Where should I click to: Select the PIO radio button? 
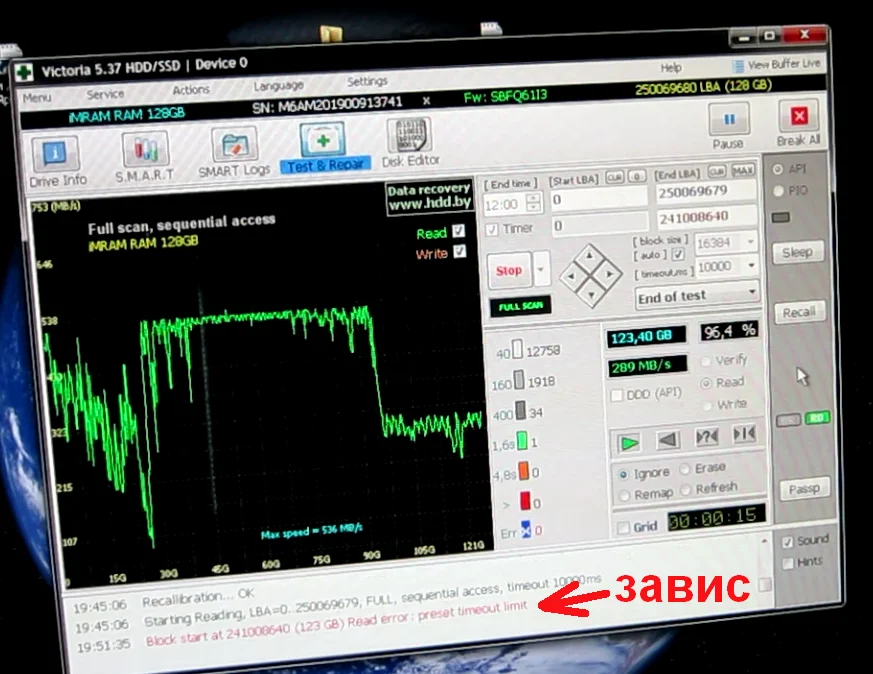click(x=778, y=191)
